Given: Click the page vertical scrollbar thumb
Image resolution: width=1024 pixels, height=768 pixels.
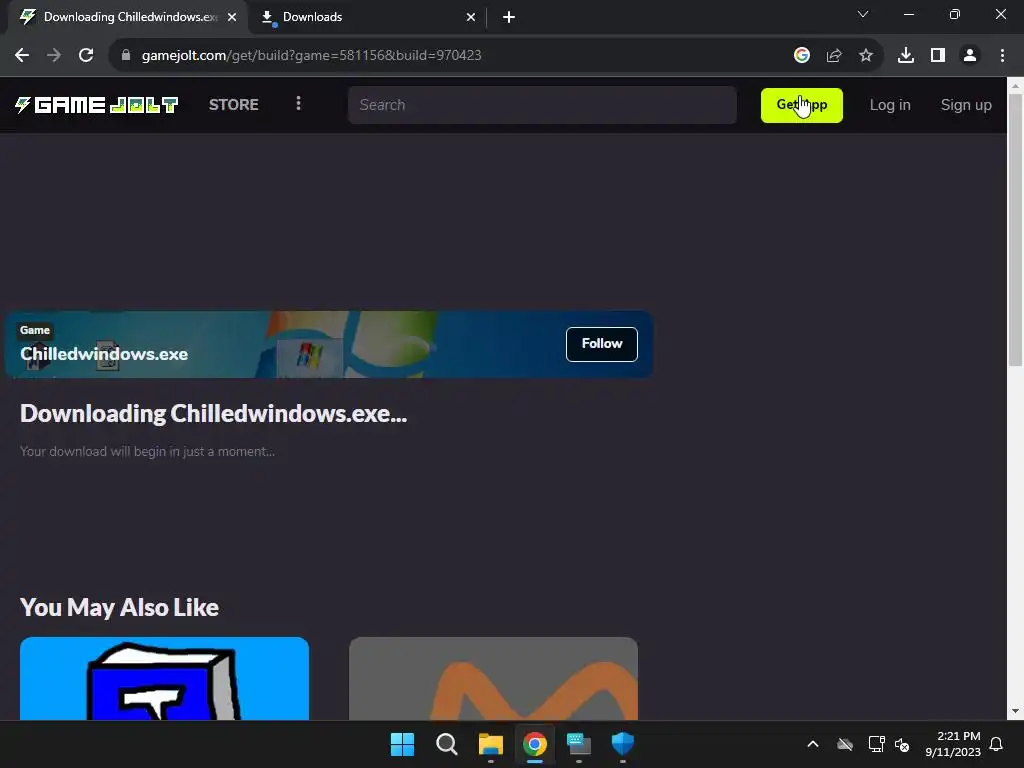Looking at the screenshot, I should 1016,230.
